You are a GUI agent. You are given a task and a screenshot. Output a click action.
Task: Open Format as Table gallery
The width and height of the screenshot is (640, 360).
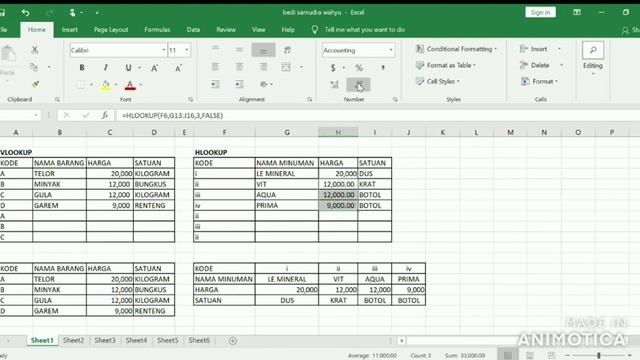pyautogui.click(x=445, y=65)
